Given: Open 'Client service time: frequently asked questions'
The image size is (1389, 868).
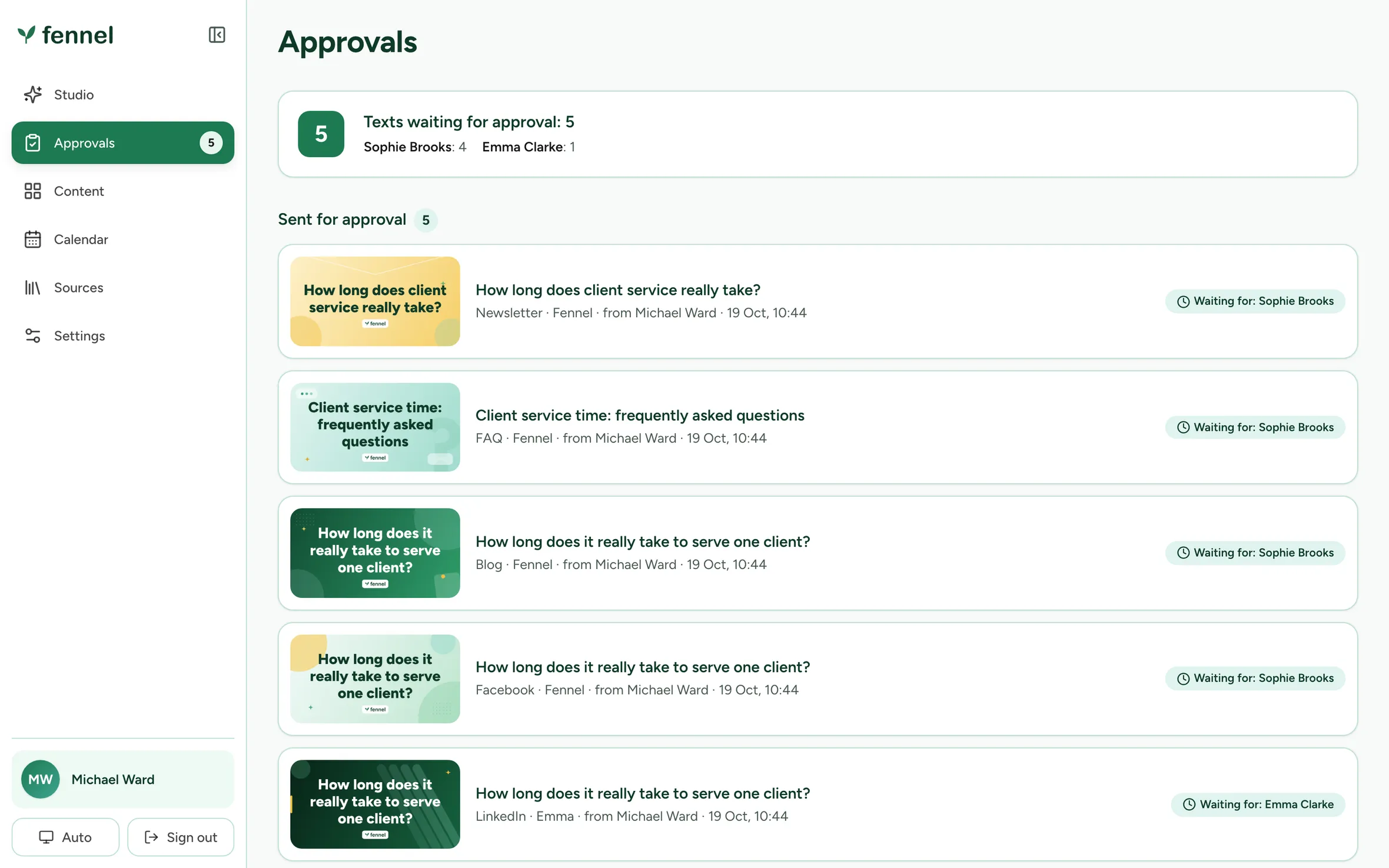Looking at the screenshot, I should coord(640,415).
